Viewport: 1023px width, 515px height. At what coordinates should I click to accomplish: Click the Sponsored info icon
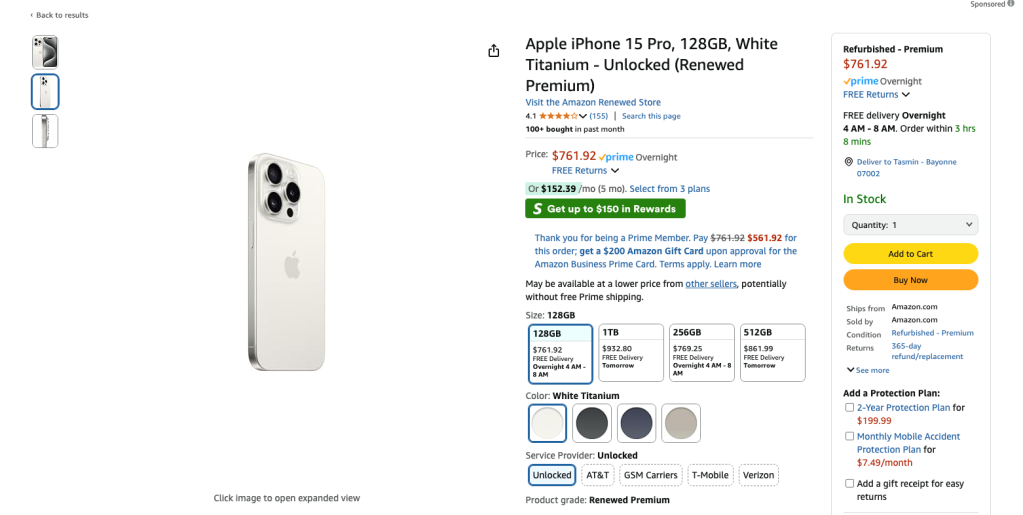pyautogui.click(x=1011, y=4)
